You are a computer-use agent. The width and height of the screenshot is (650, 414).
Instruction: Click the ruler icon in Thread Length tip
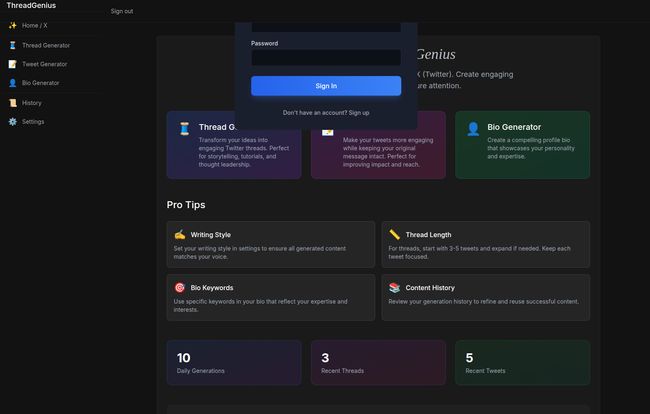395,235
